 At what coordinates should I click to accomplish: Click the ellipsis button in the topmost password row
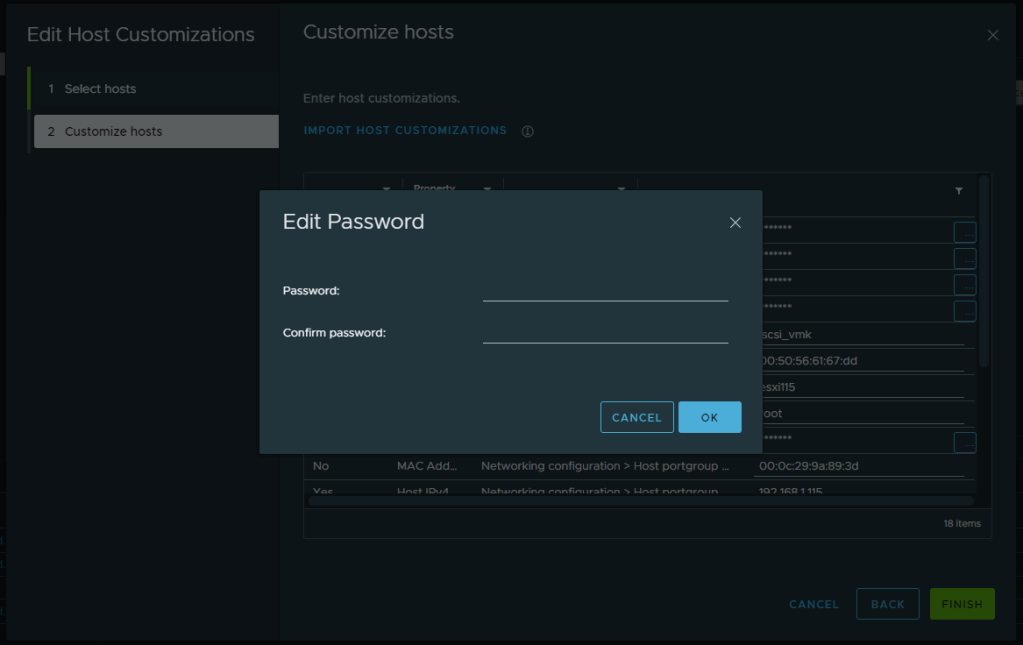(964, 232)
